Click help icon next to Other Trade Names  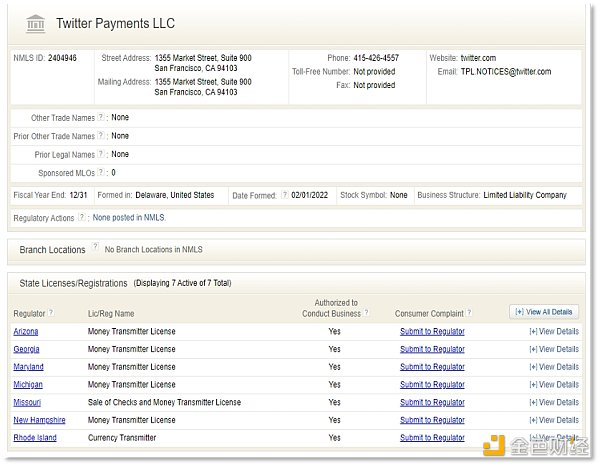point(101,118)
